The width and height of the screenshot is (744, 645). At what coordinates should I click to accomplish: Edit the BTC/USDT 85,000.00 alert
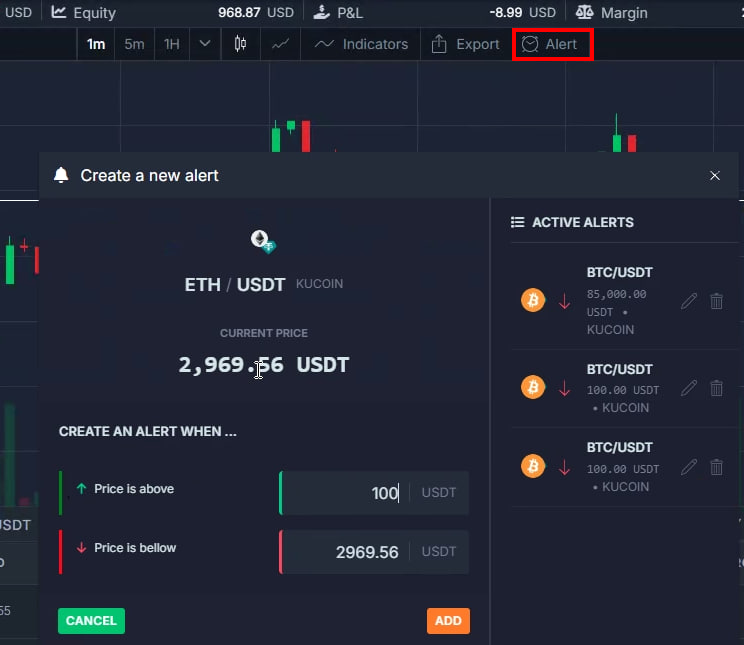point(688,301)
